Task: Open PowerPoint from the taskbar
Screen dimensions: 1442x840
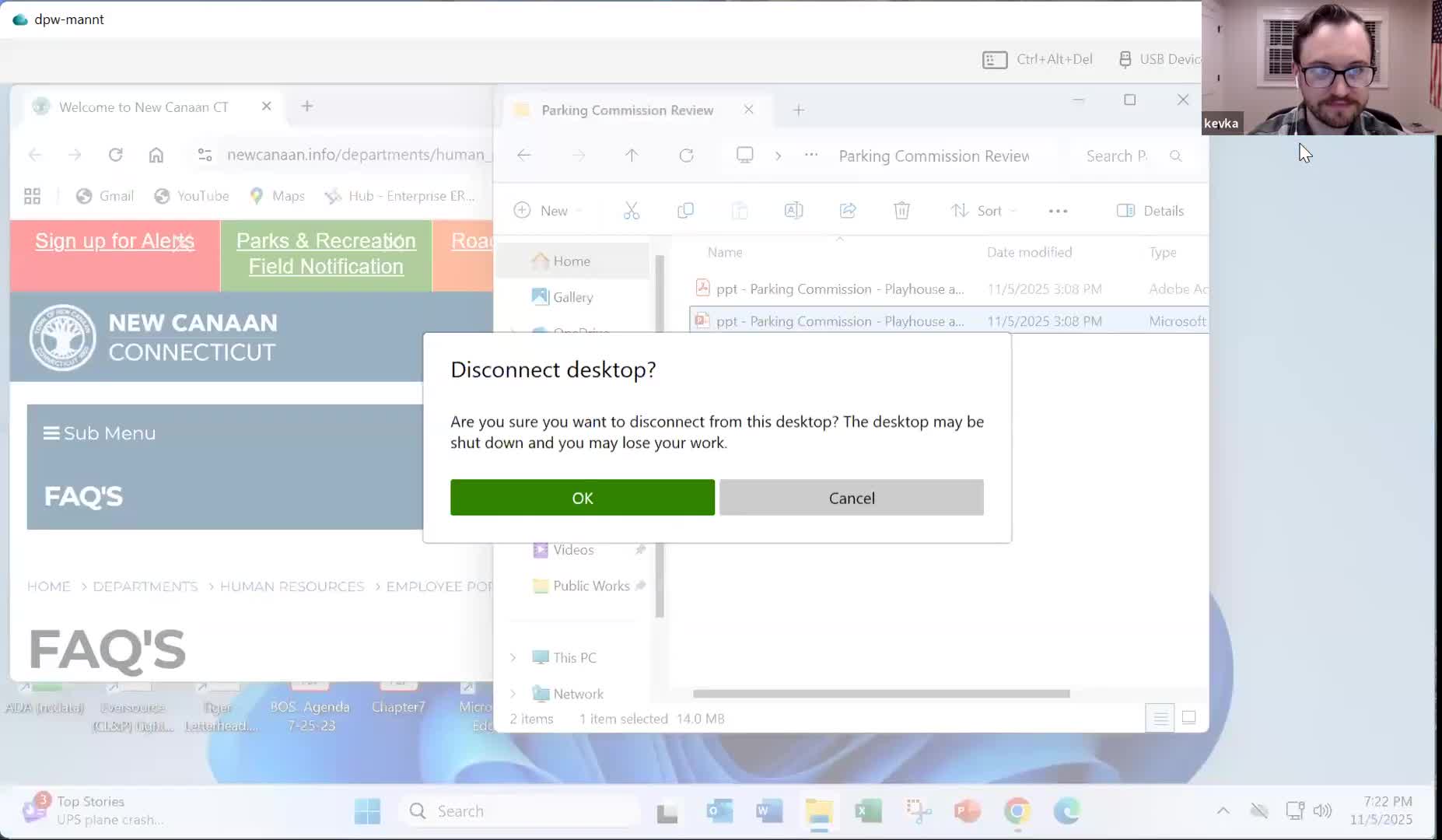Action: 967,811
